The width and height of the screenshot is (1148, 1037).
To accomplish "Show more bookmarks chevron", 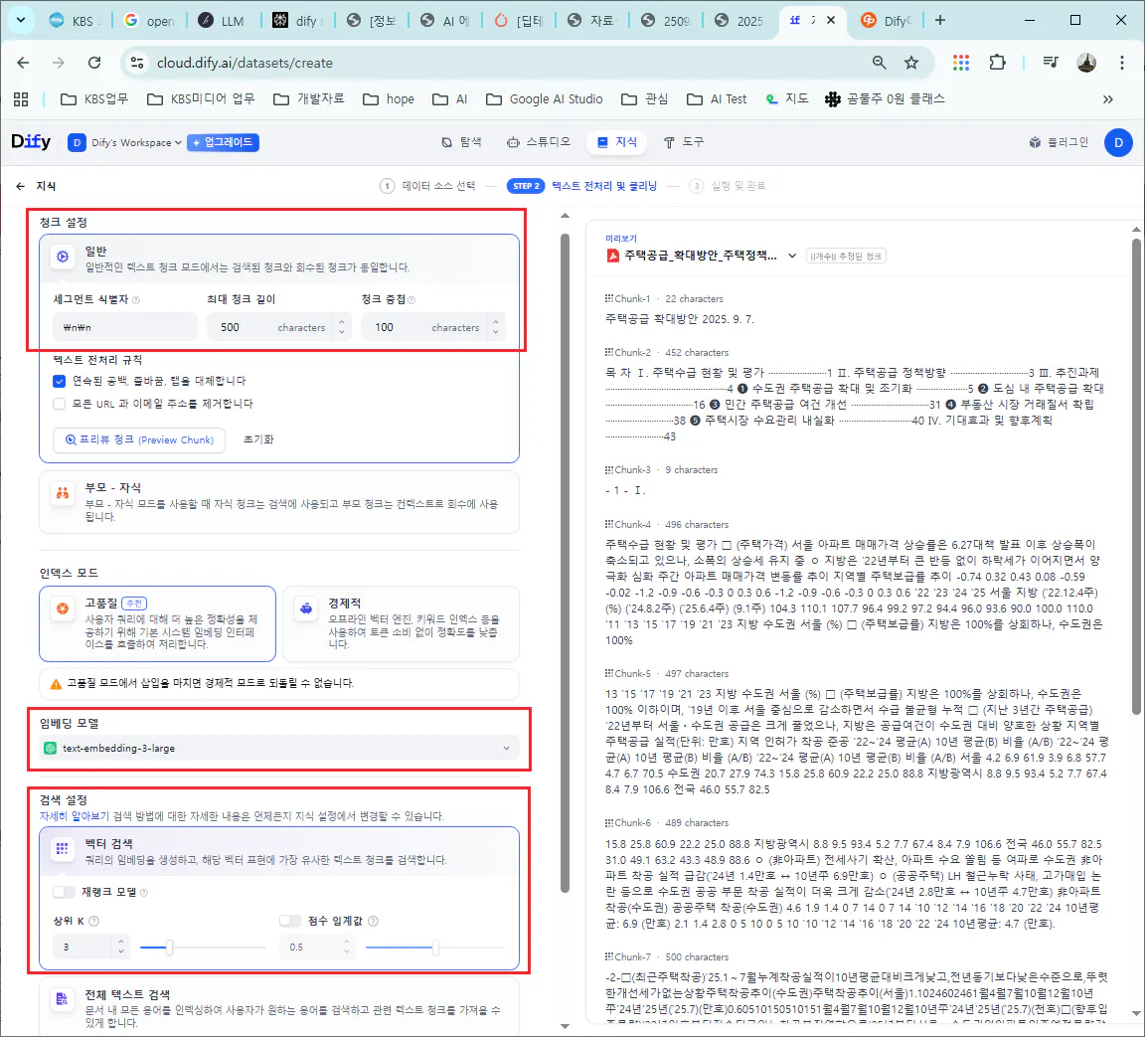I will 1107,99.
